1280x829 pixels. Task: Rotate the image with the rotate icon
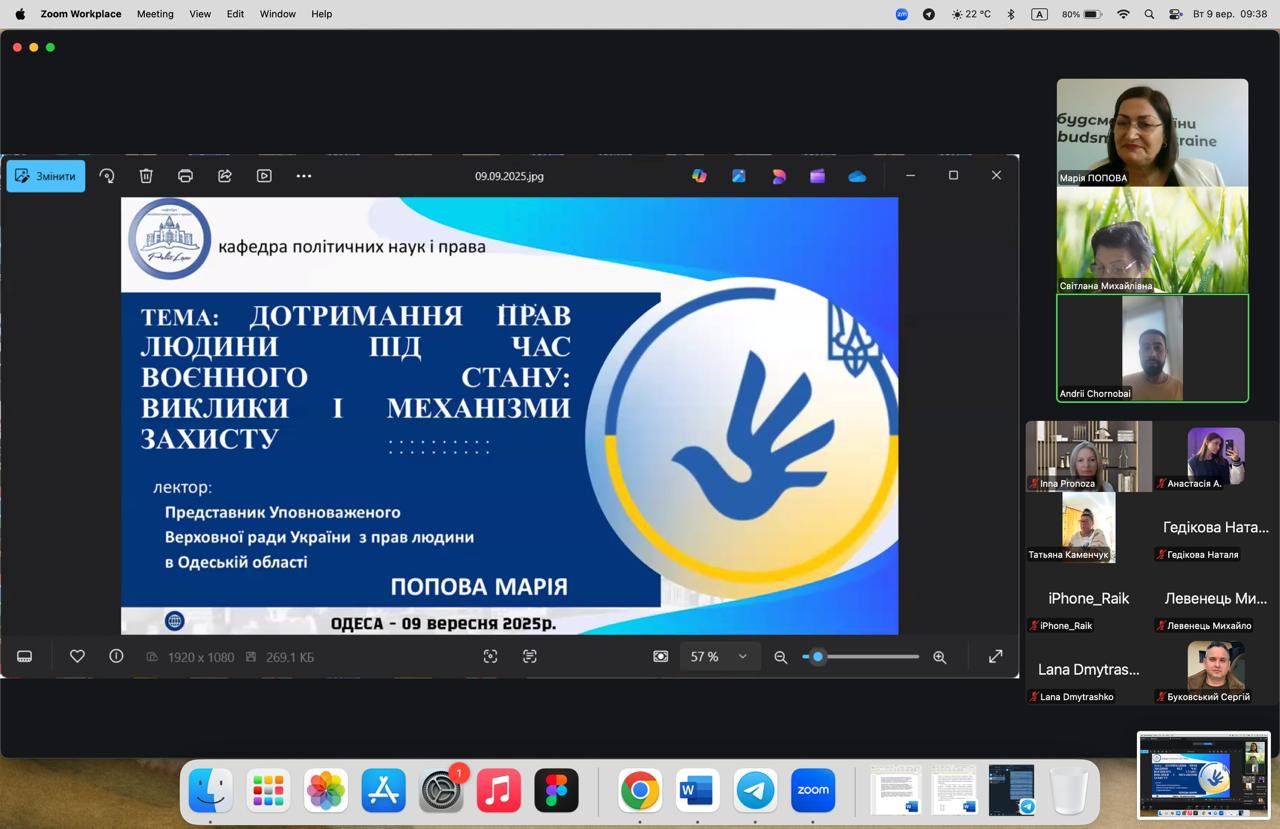(x=107, y=176)
